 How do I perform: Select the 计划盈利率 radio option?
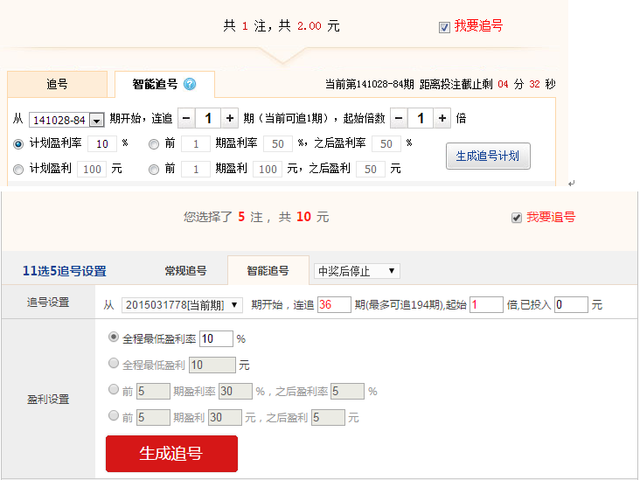coord(18,144)
